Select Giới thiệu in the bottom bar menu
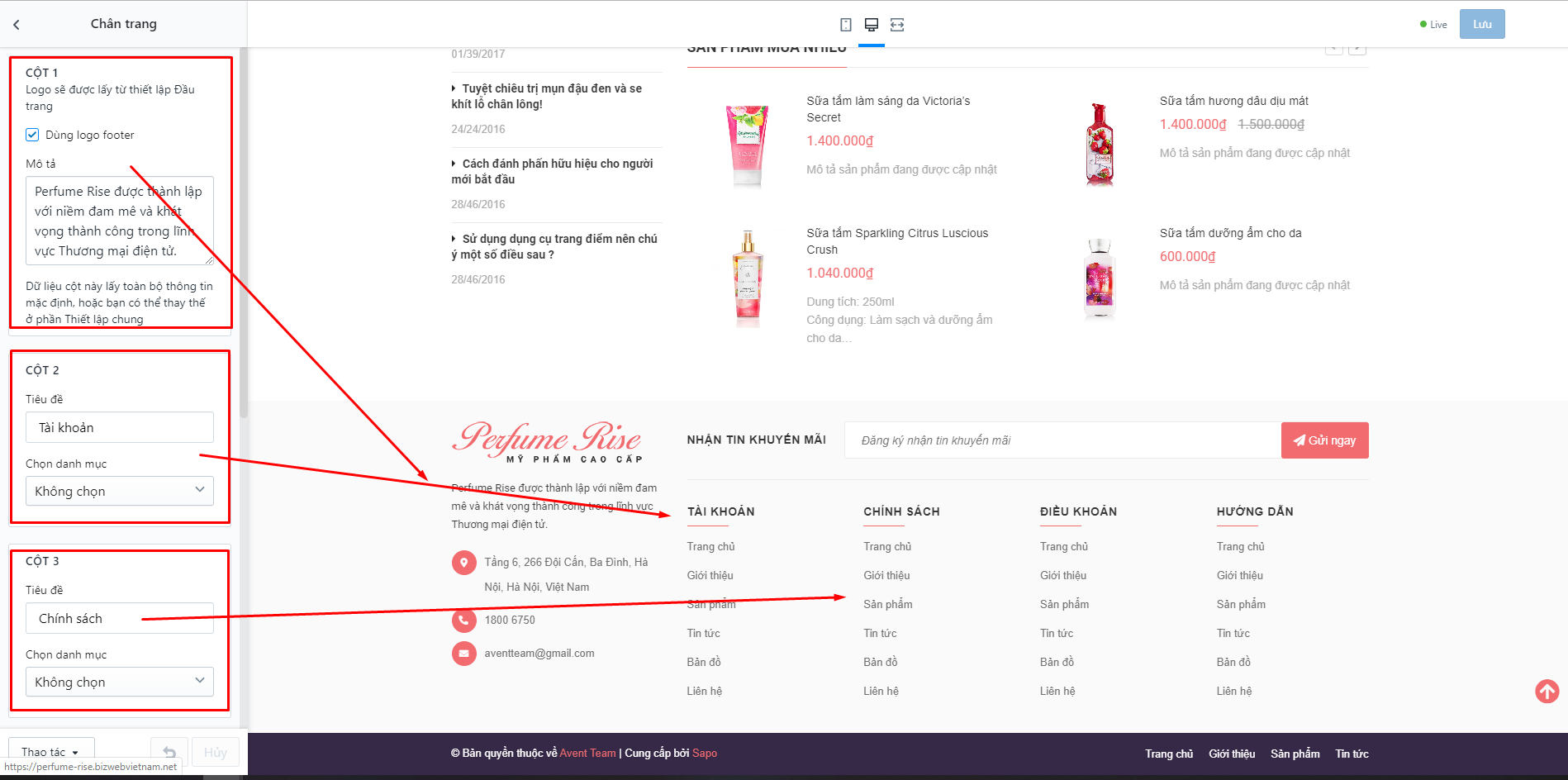This screenshot has width=1568, height=780. (x=1232, y=754)
